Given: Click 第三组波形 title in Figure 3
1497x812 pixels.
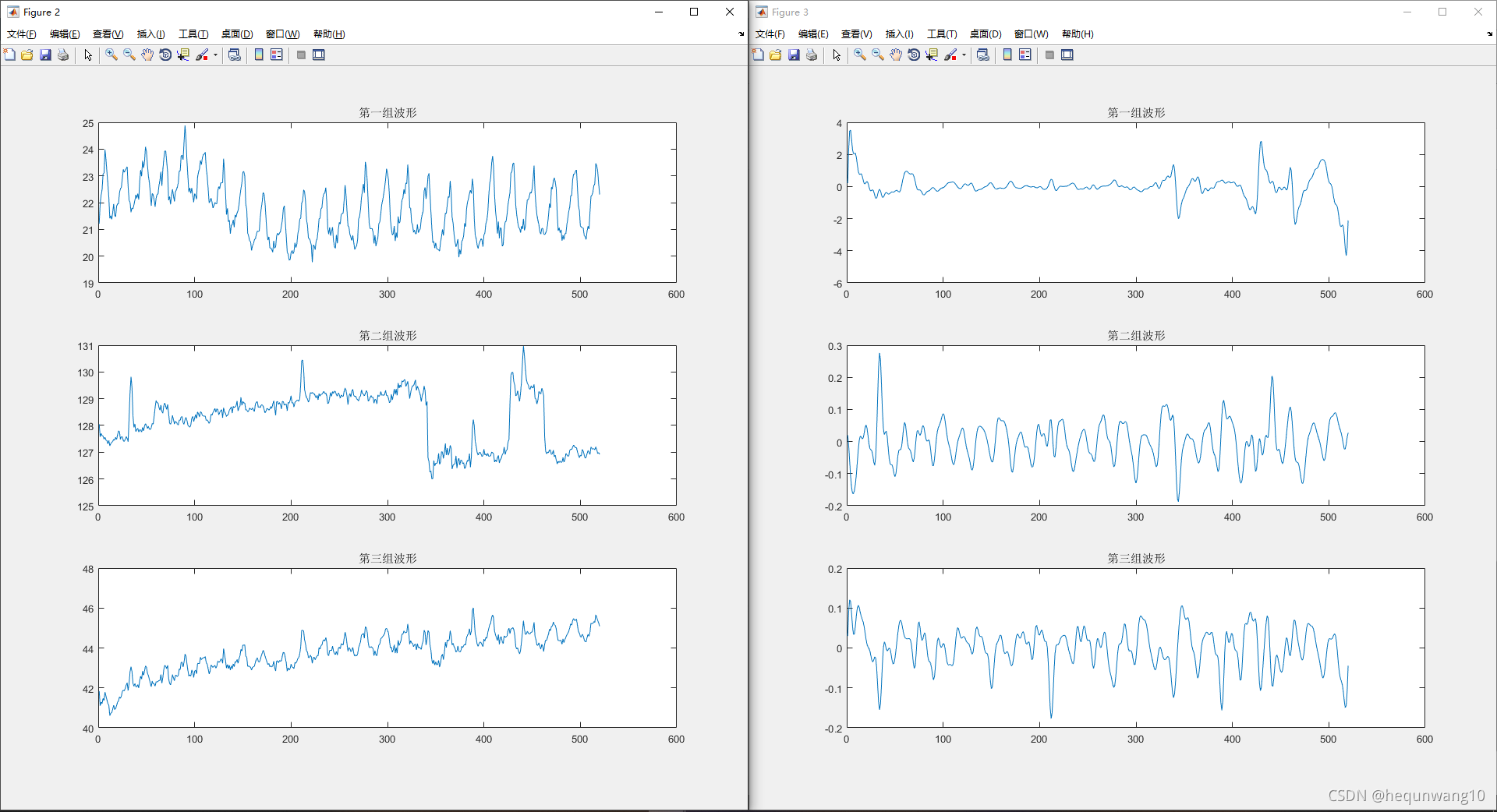Looking at the screenshot, I should (1136, 559).
